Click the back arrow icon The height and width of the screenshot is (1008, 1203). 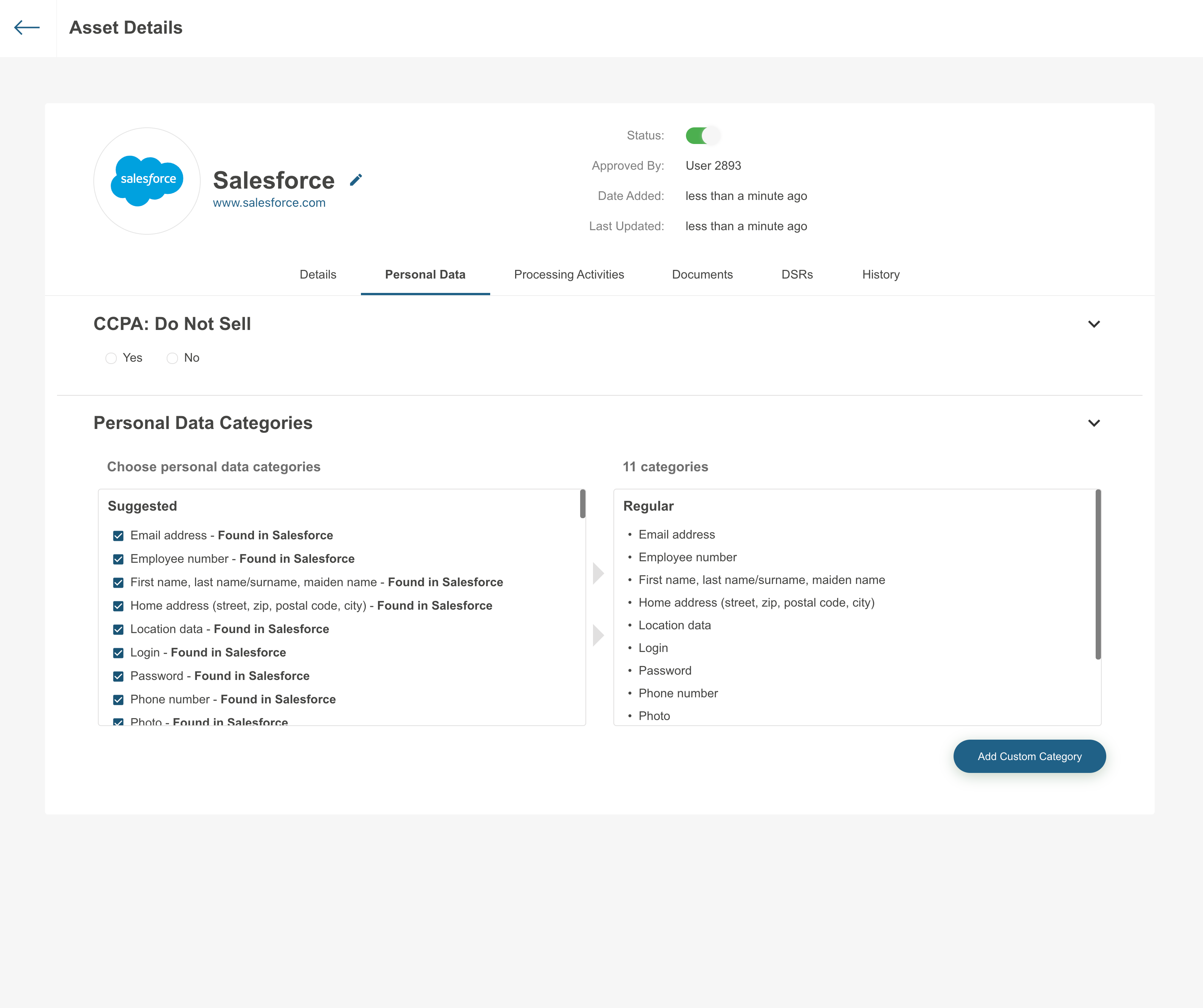(x=27, y=28)
